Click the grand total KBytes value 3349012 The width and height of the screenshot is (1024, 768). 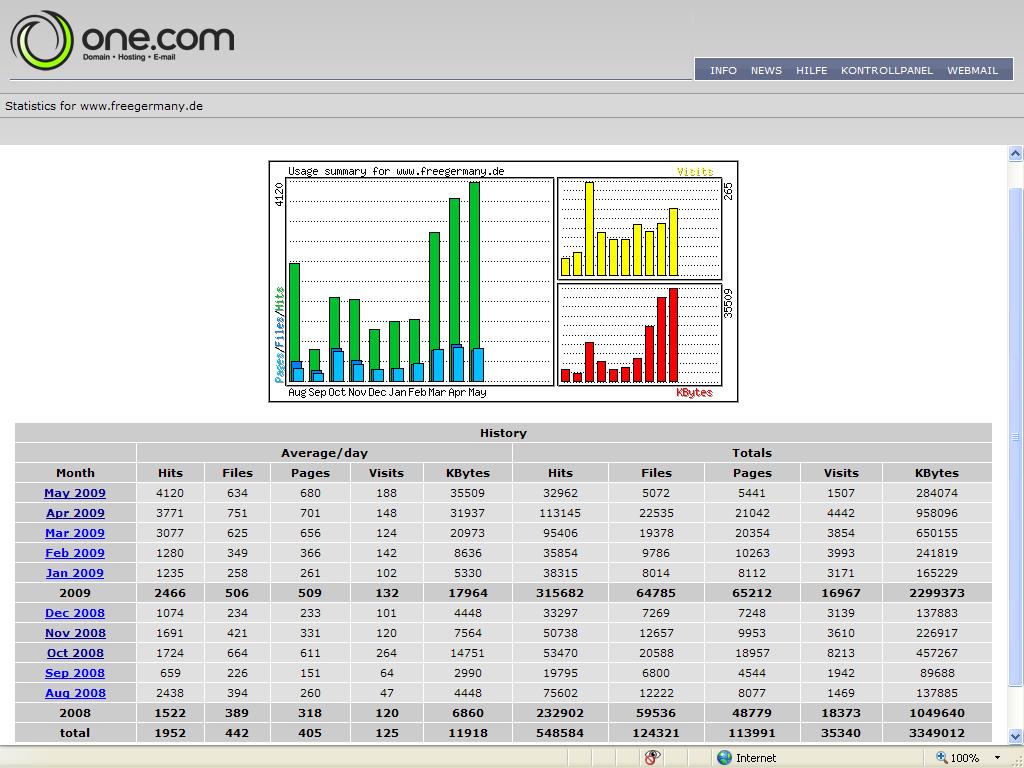[936, 733]
